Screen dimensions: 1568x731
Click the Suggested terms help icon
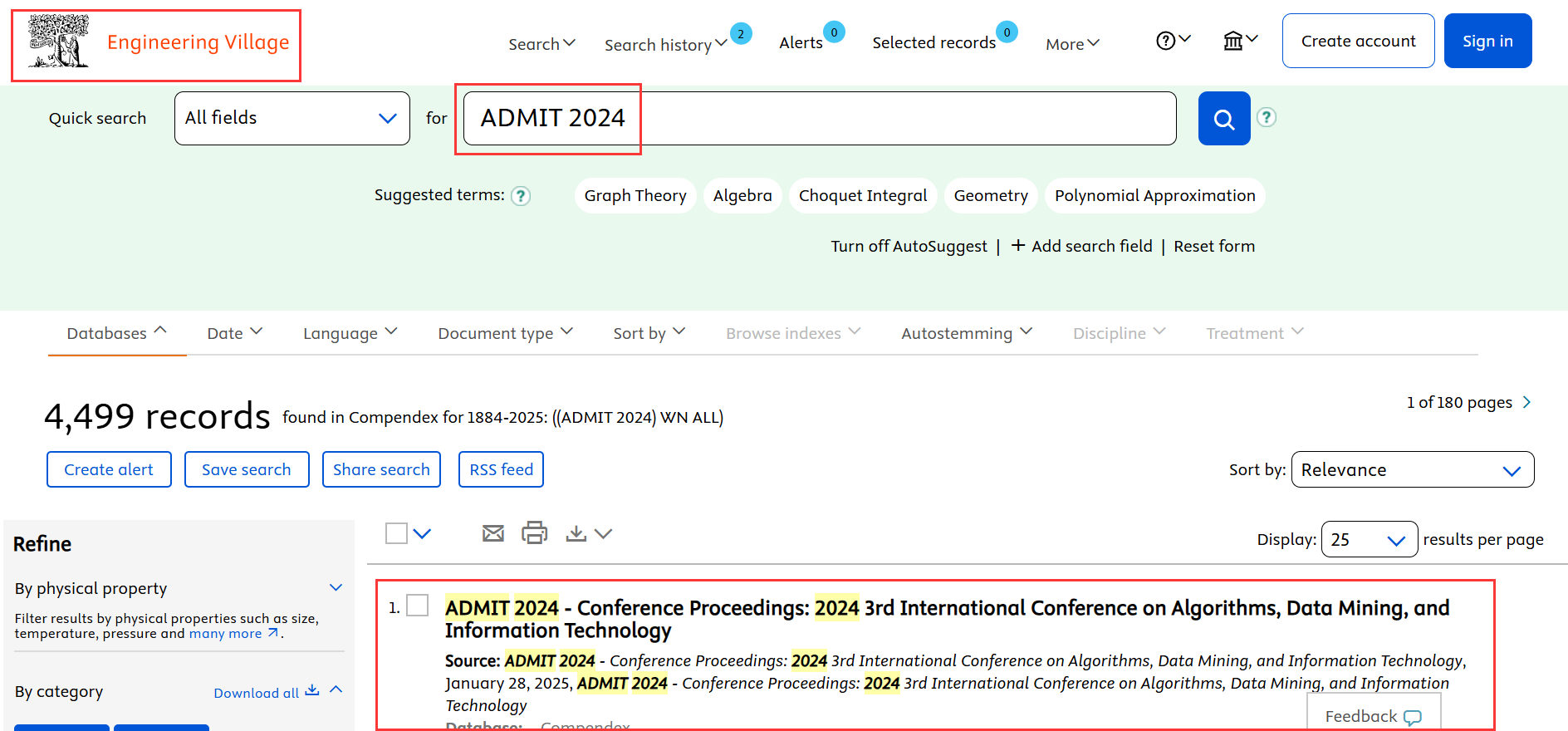tap(521, 196)
